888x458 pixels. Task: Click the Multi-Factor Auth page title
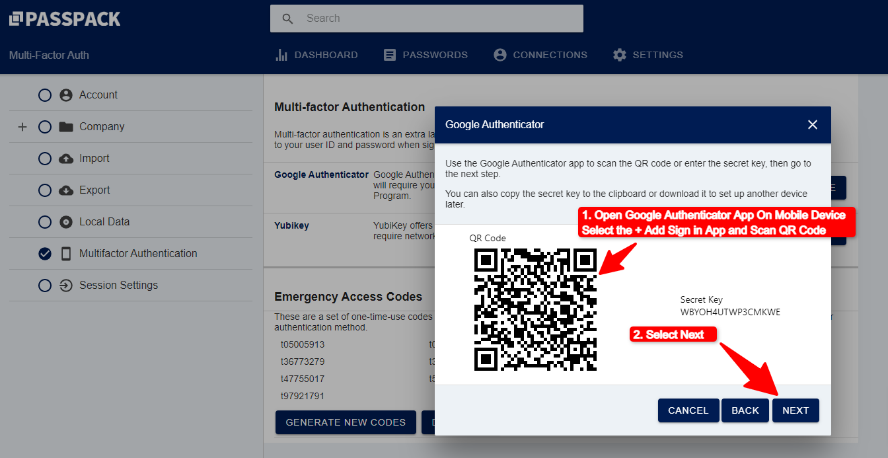(x=49, y=55)
